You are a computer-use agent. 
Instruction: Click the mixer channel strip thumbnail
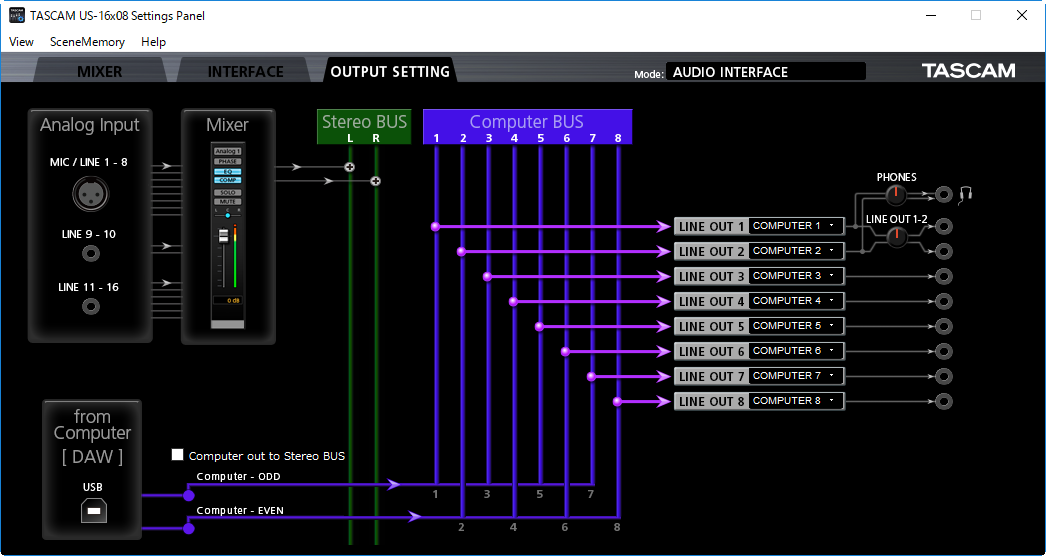[x=228, y=235]
